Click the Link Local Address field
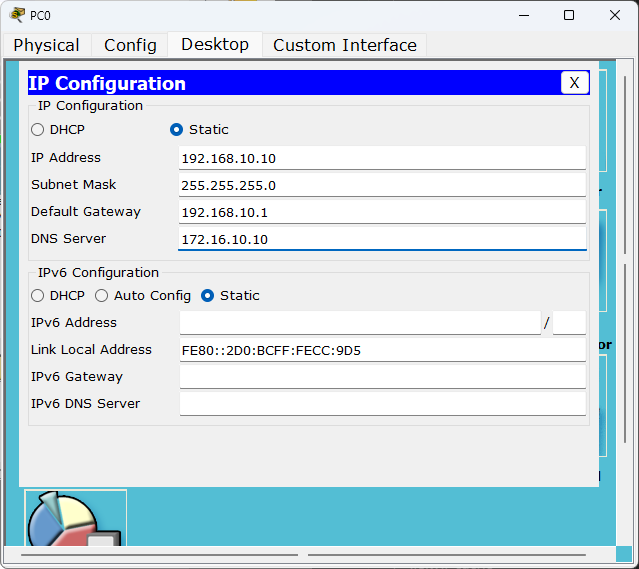The width and height of the screenshot is (639, 569). [x=383, y=350]
